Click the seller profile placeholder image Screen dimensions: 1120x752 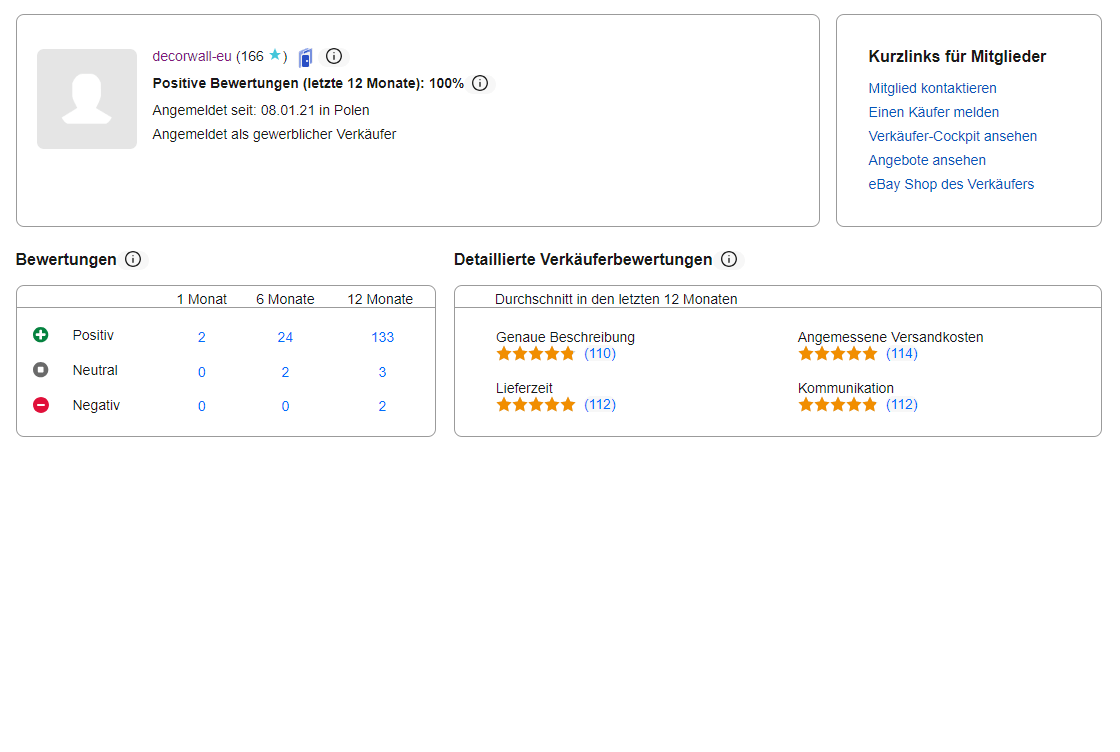(x=86, y=99)
